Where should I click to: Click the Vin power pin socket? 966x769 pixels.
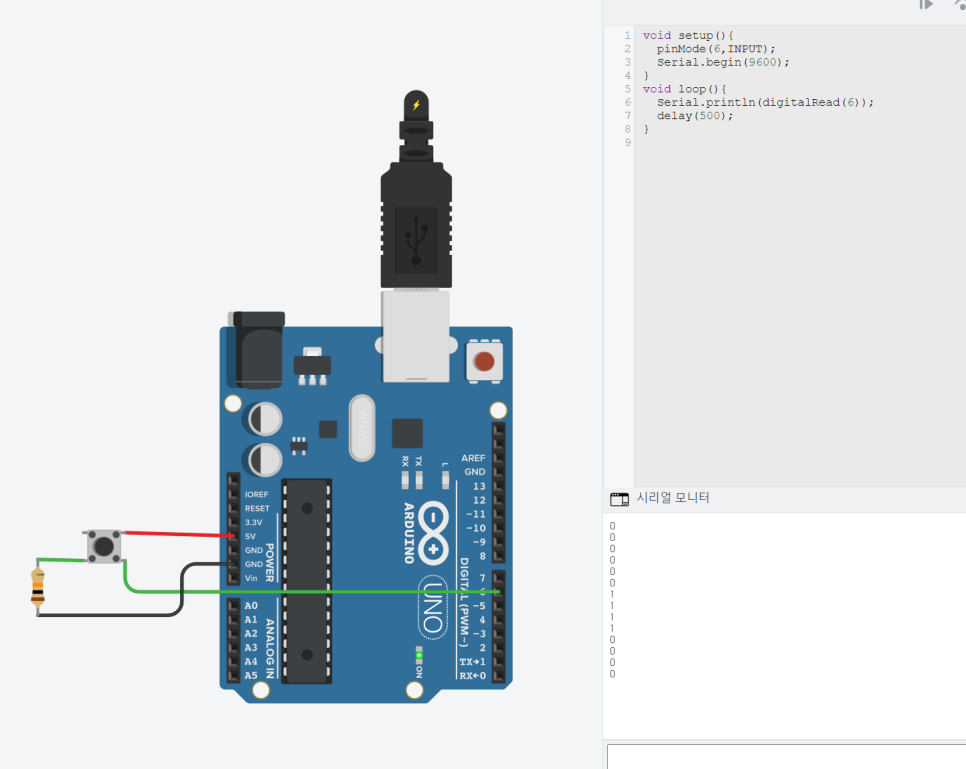(x=232, y=579)
